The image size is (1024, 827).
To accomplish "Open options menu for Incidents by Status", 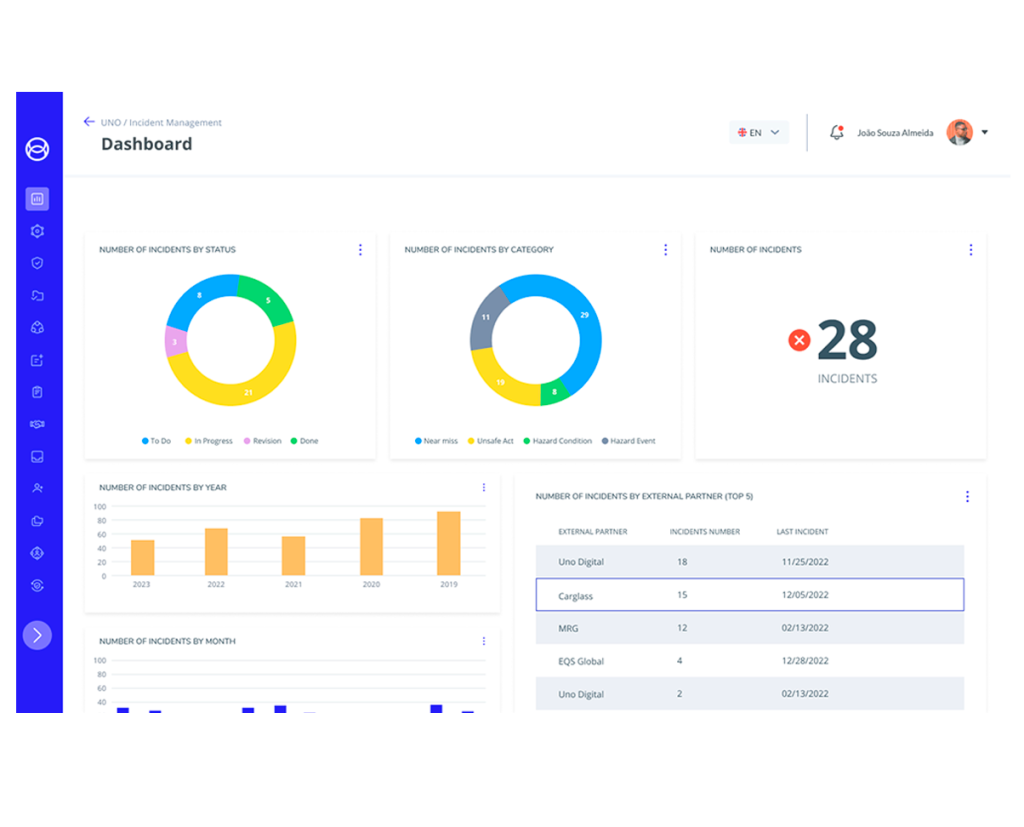I will pyautogui.click(x=360, y=250).
